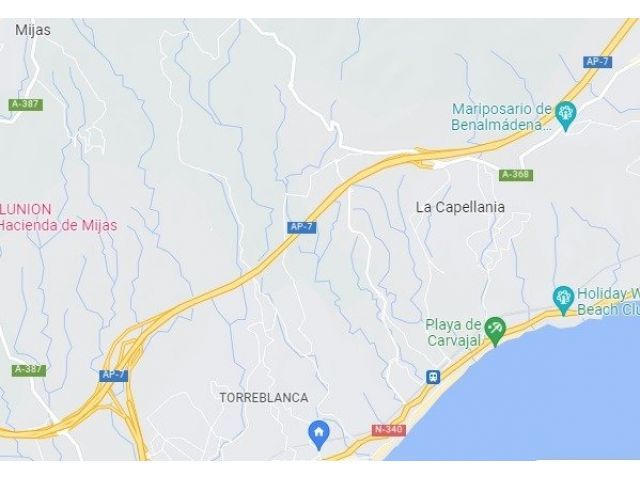Click the Playa de Carvajal text label
Screen dimensions: 640x480
(453, 333)
